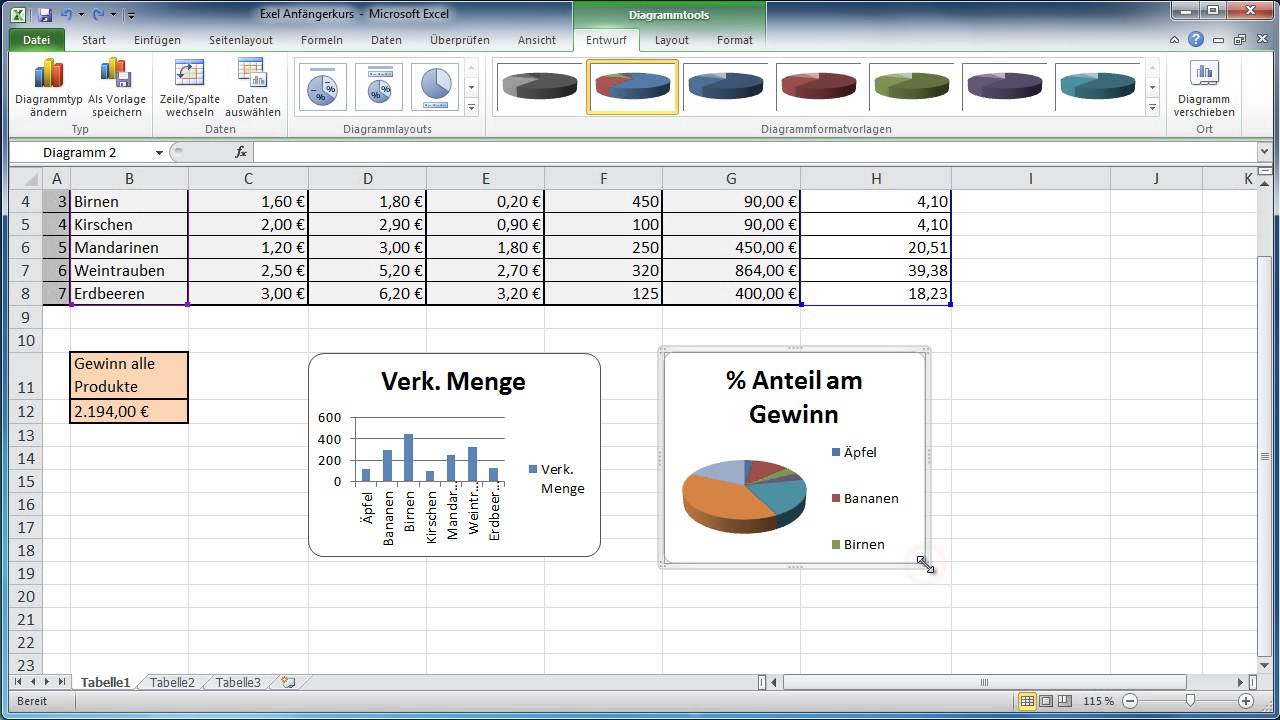Go to first sheet with navigation arrow

[19, 682]
